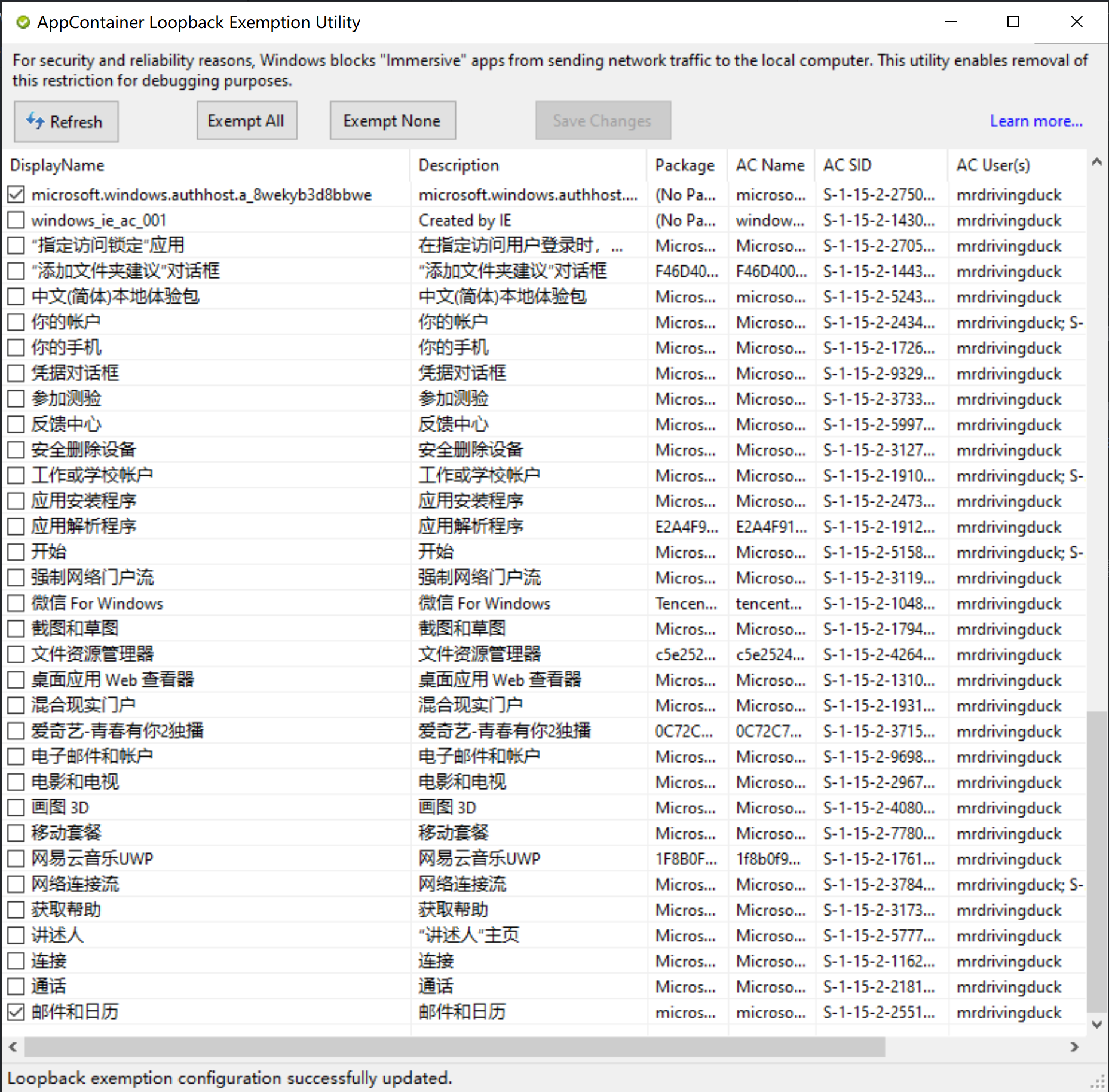This screenshot has width=1109, height=1092.
Task: Click 0C72C... package cell
Action: pyautogui.click(x=684, y=731)
